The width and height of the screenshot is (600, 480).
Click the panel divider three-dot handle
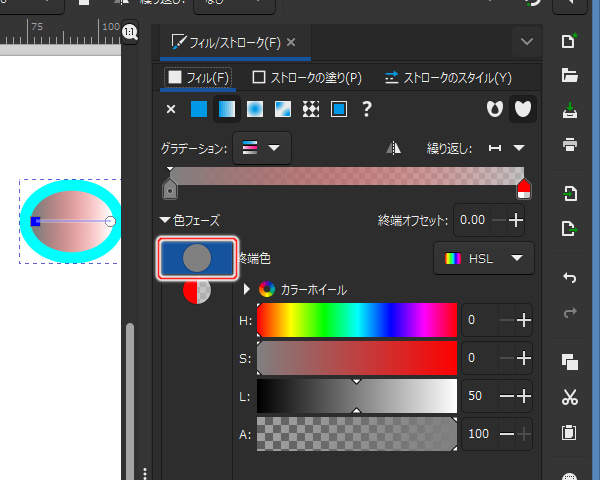[145, 473]
